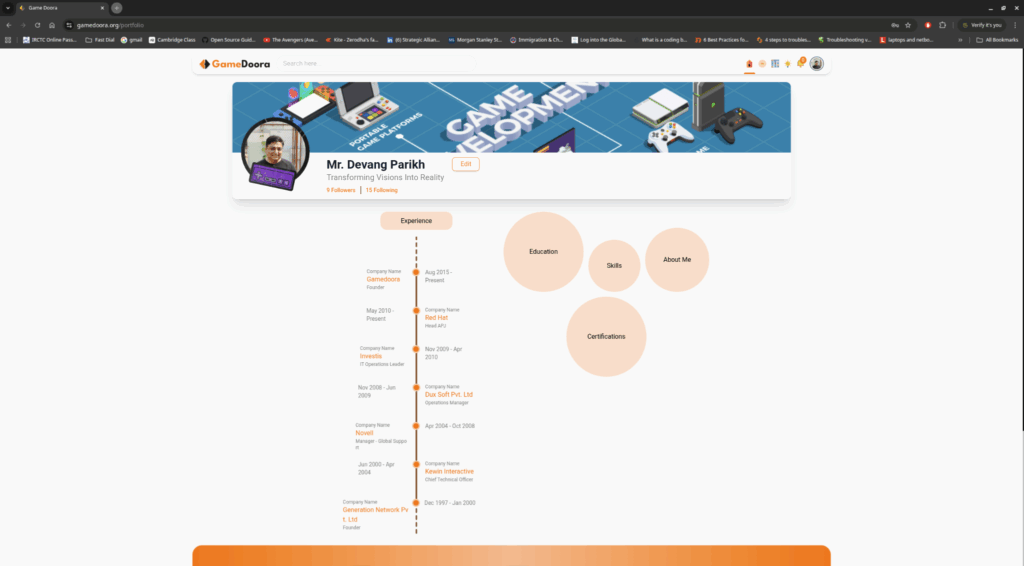Click the GameDoora logo

pos(230,64)
